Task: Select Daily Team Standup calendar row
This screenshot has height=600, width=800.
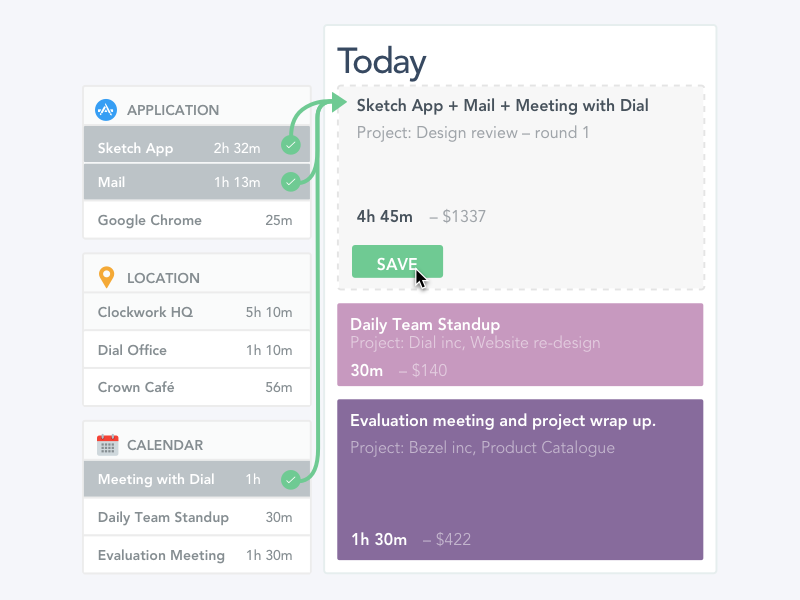Action: [x=196, y=517]
